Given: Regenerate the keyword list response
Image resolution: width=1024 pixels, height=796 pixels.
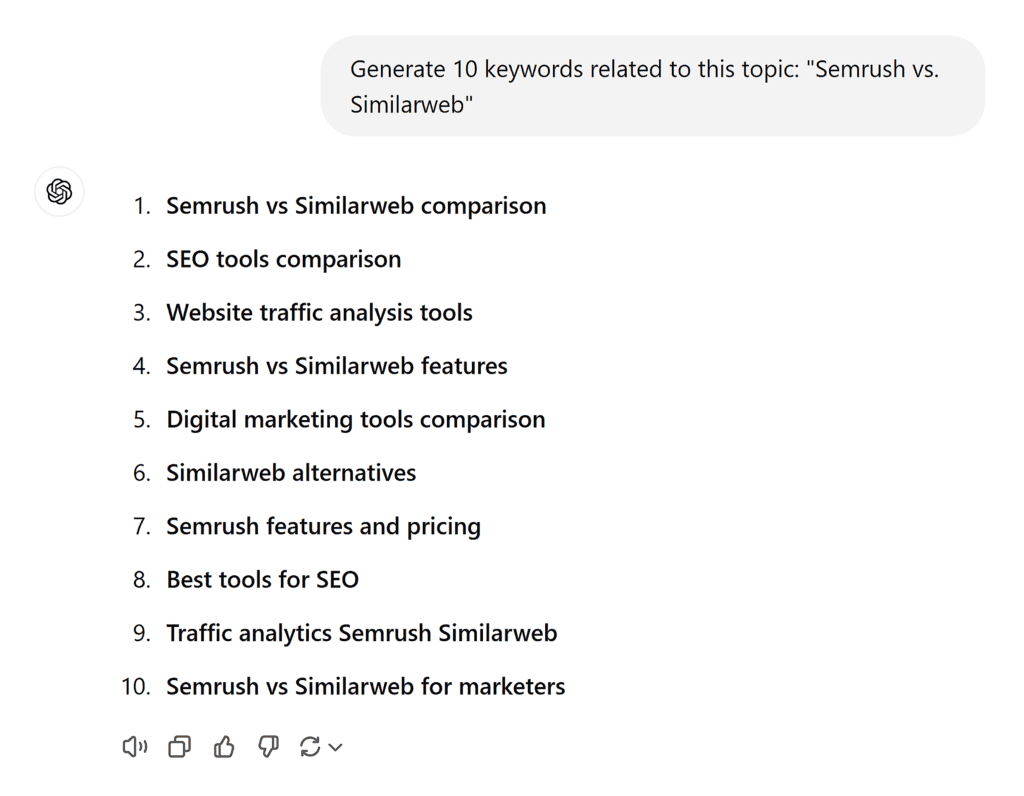Looking at the screenshot, I should point(310,747).
